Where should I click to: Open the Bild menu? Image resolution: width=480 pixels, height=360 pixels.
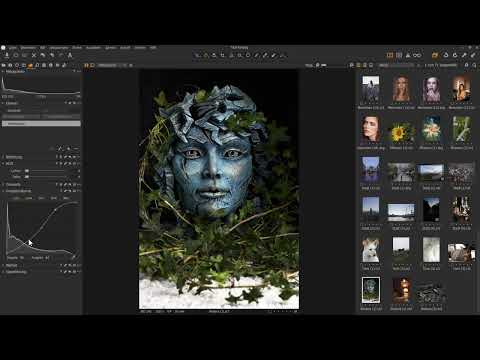point(43,48)
